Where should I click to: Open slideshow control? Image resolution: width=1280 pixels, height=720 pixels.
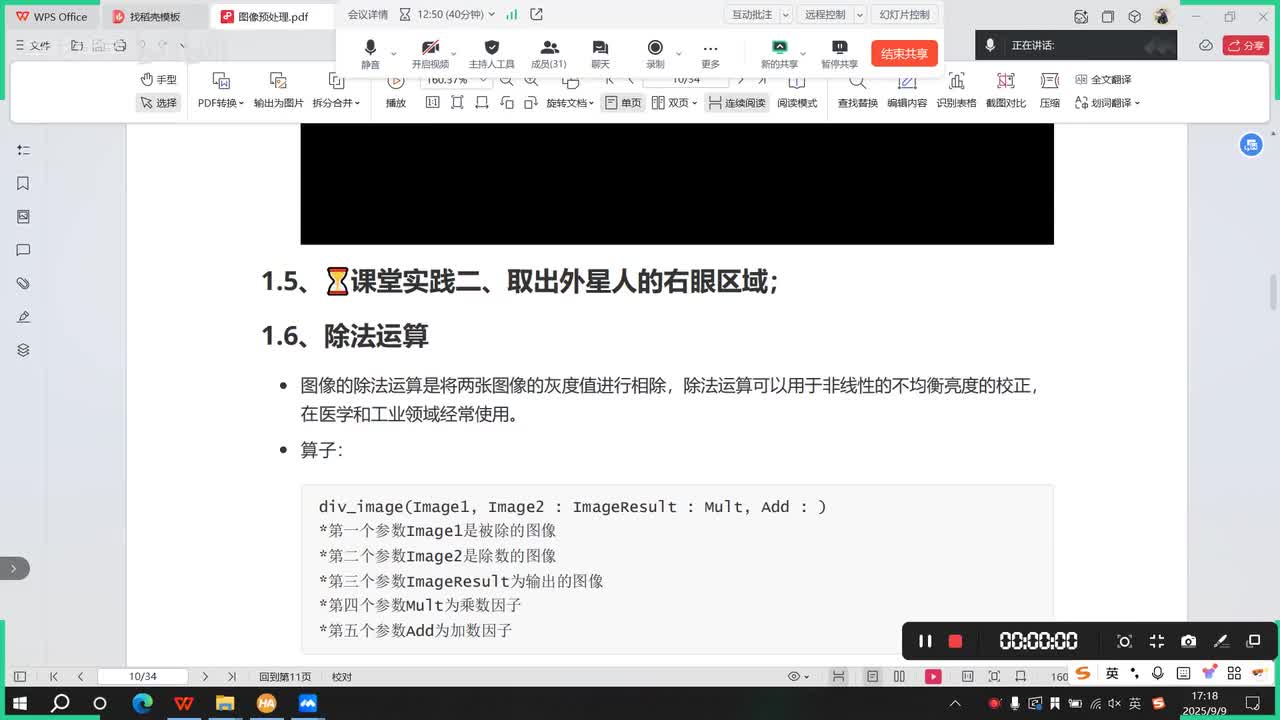click(x=904, y=15)
